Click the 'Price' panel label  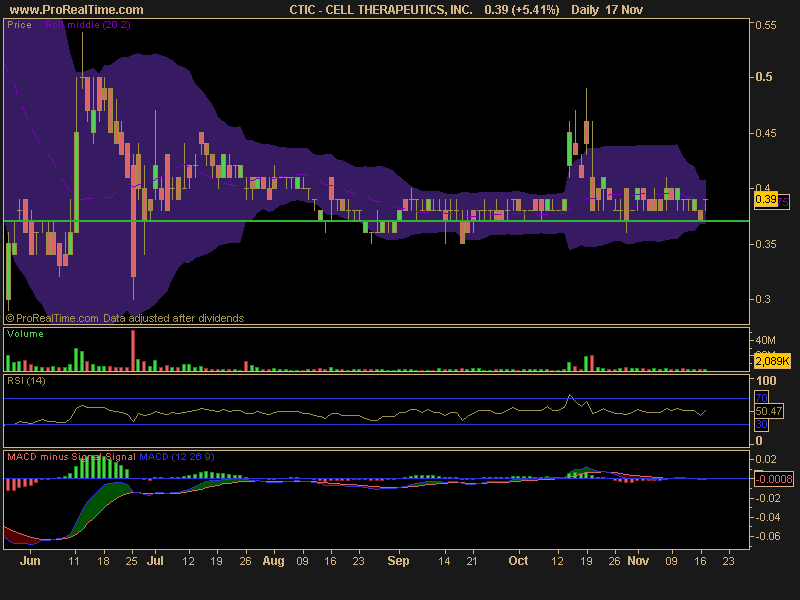[x=19, y=25]
